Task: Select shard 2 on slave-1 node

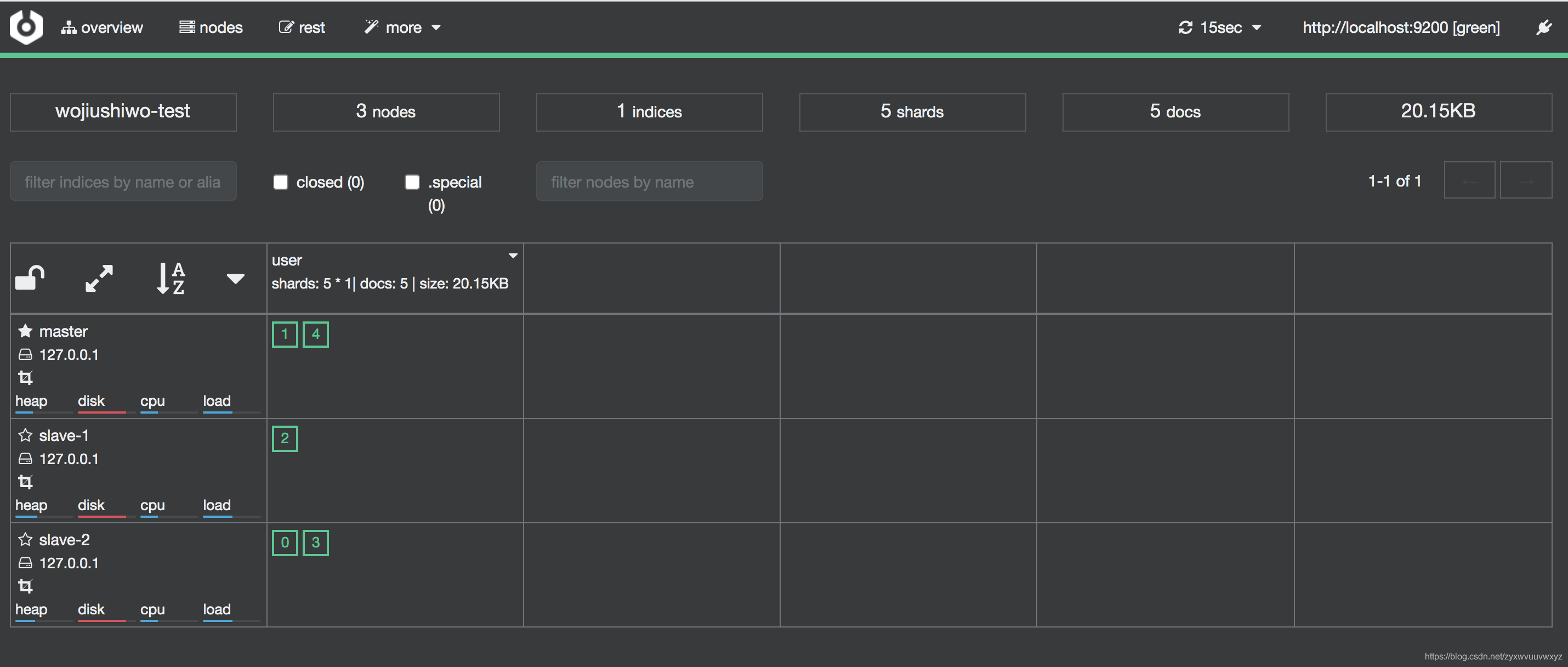Action: 285,439
